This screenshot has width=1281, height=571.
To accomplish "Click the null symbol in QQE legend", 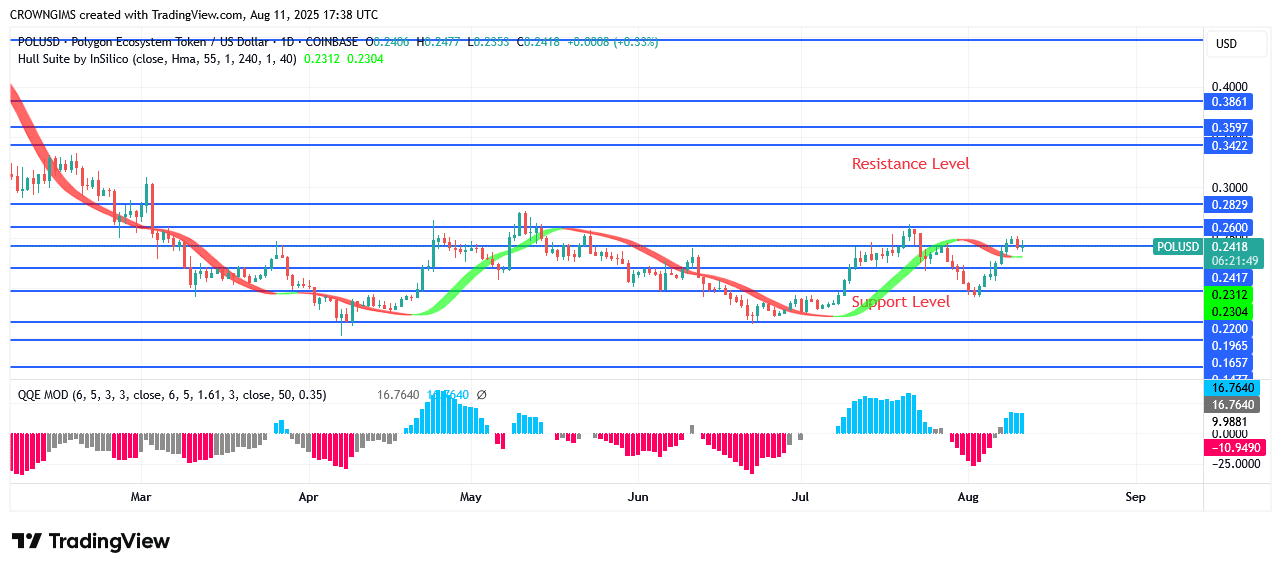I will (x=481, y=395).
